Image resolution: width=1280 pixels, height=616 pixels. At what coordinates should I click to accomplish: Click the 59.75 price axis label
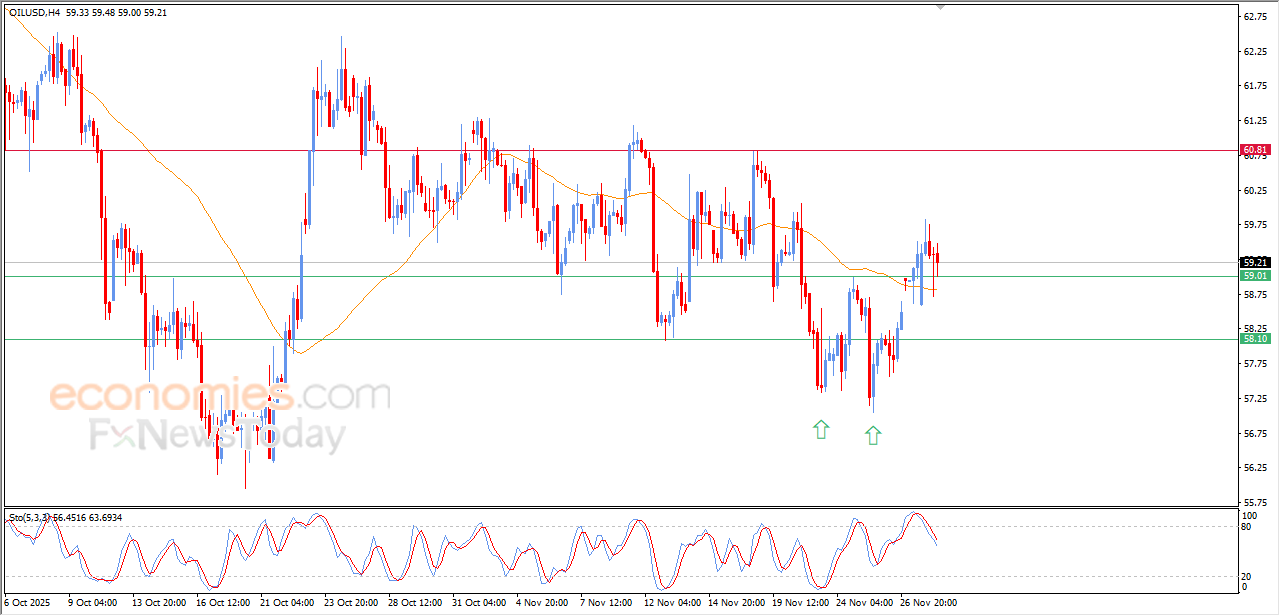tap(1255, 225)
